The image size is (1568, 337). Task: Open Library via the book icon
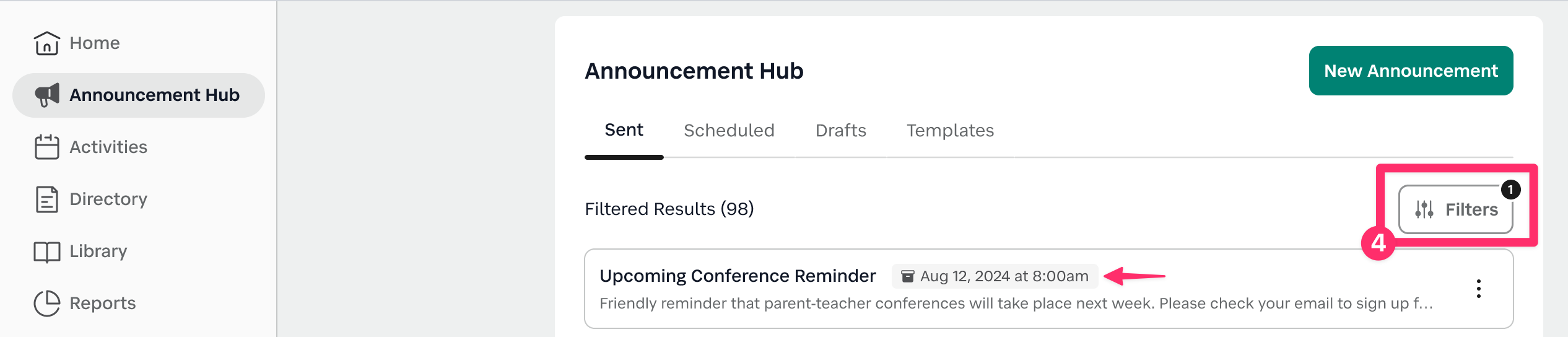46,252
